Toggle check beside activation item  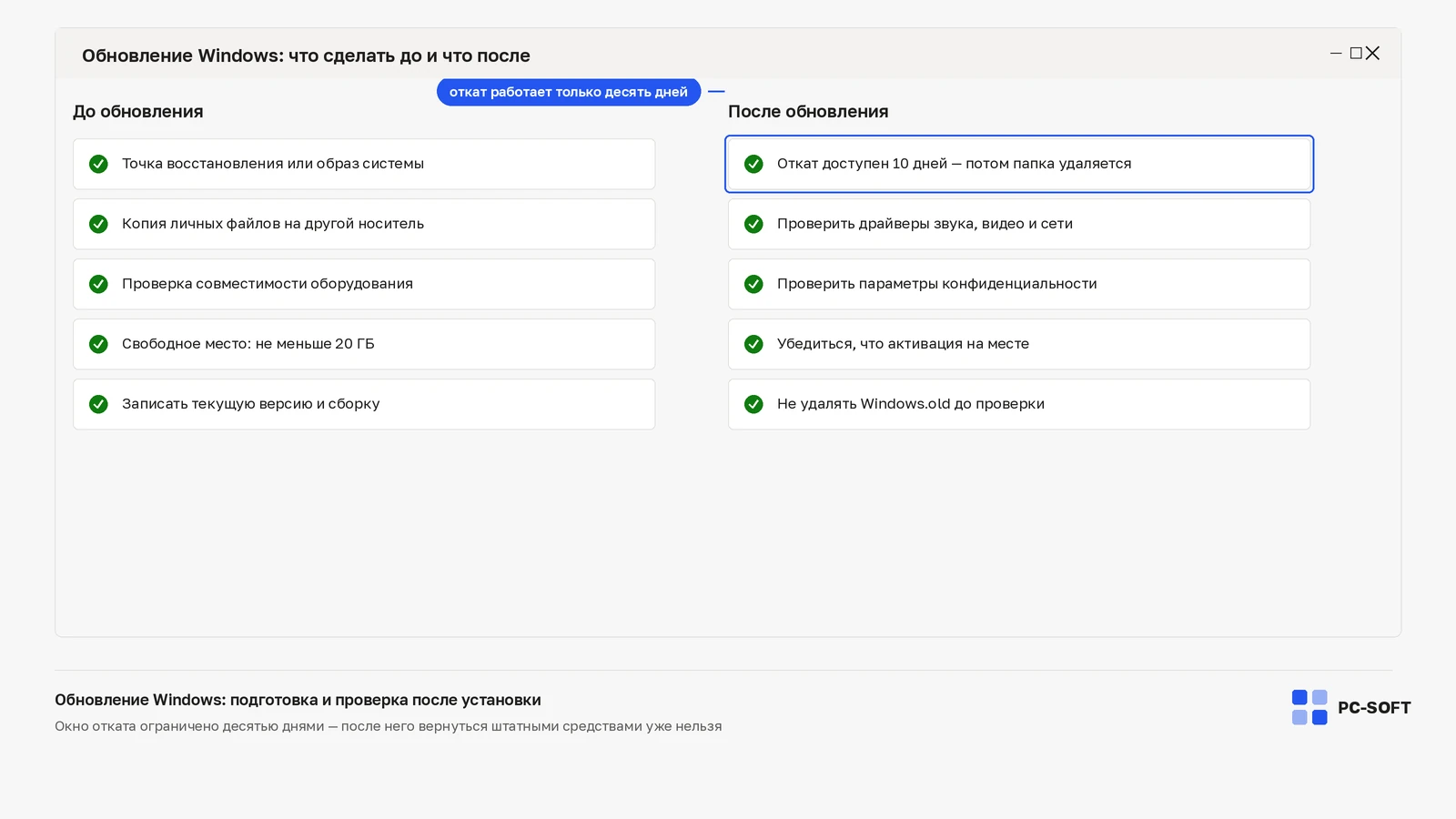[x=753, y=344]
